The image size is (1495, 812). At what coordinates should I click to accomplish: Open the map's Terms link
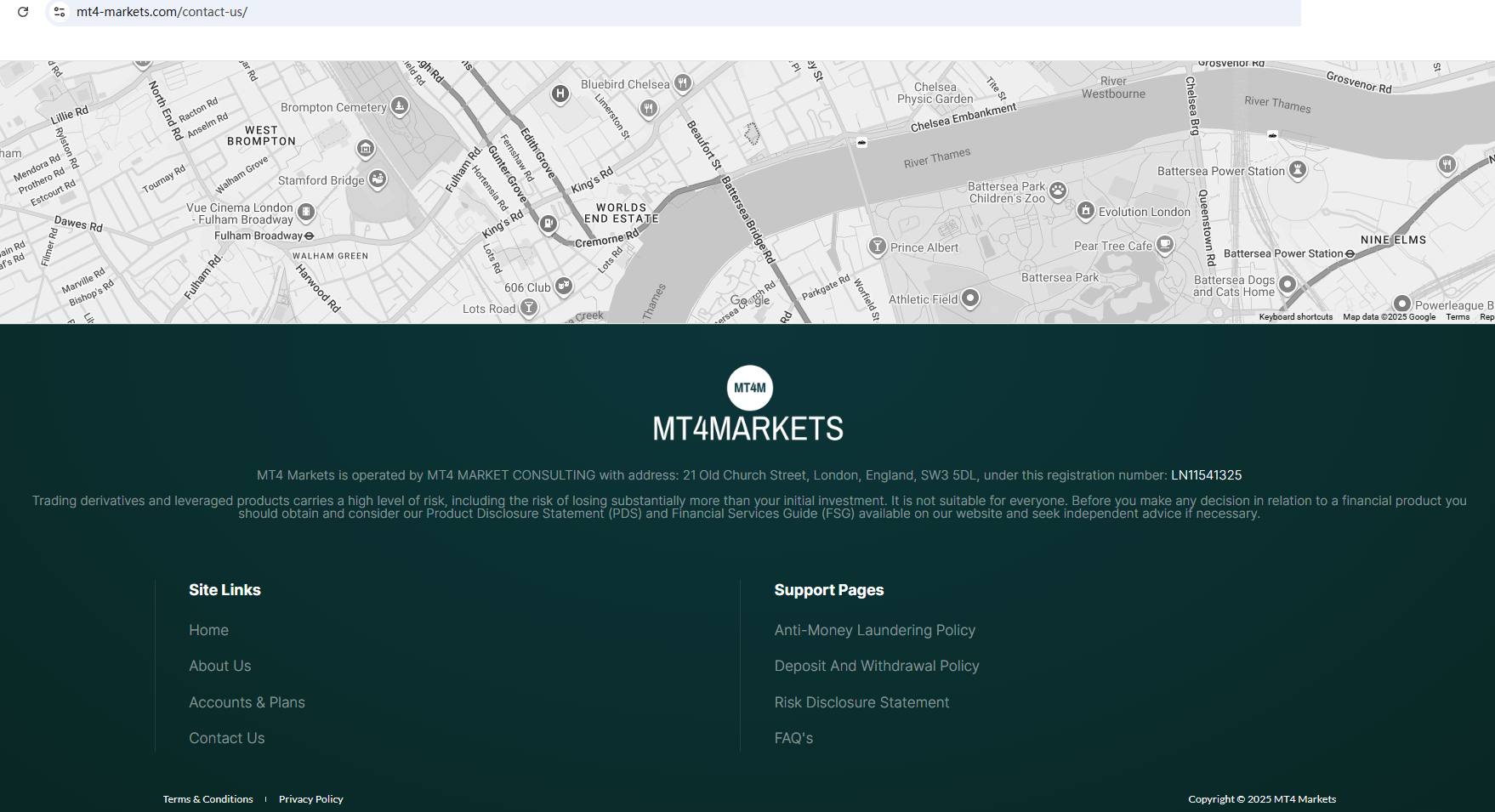pyautogui.click(x=1458, y=317)
